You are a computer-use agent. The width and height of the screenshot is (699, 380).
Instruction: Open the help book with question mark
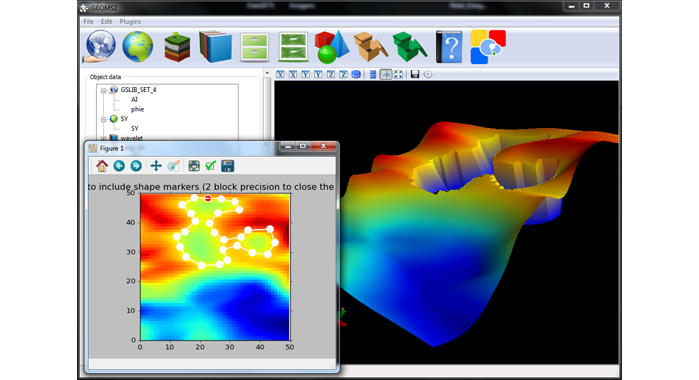coord(449,46)
